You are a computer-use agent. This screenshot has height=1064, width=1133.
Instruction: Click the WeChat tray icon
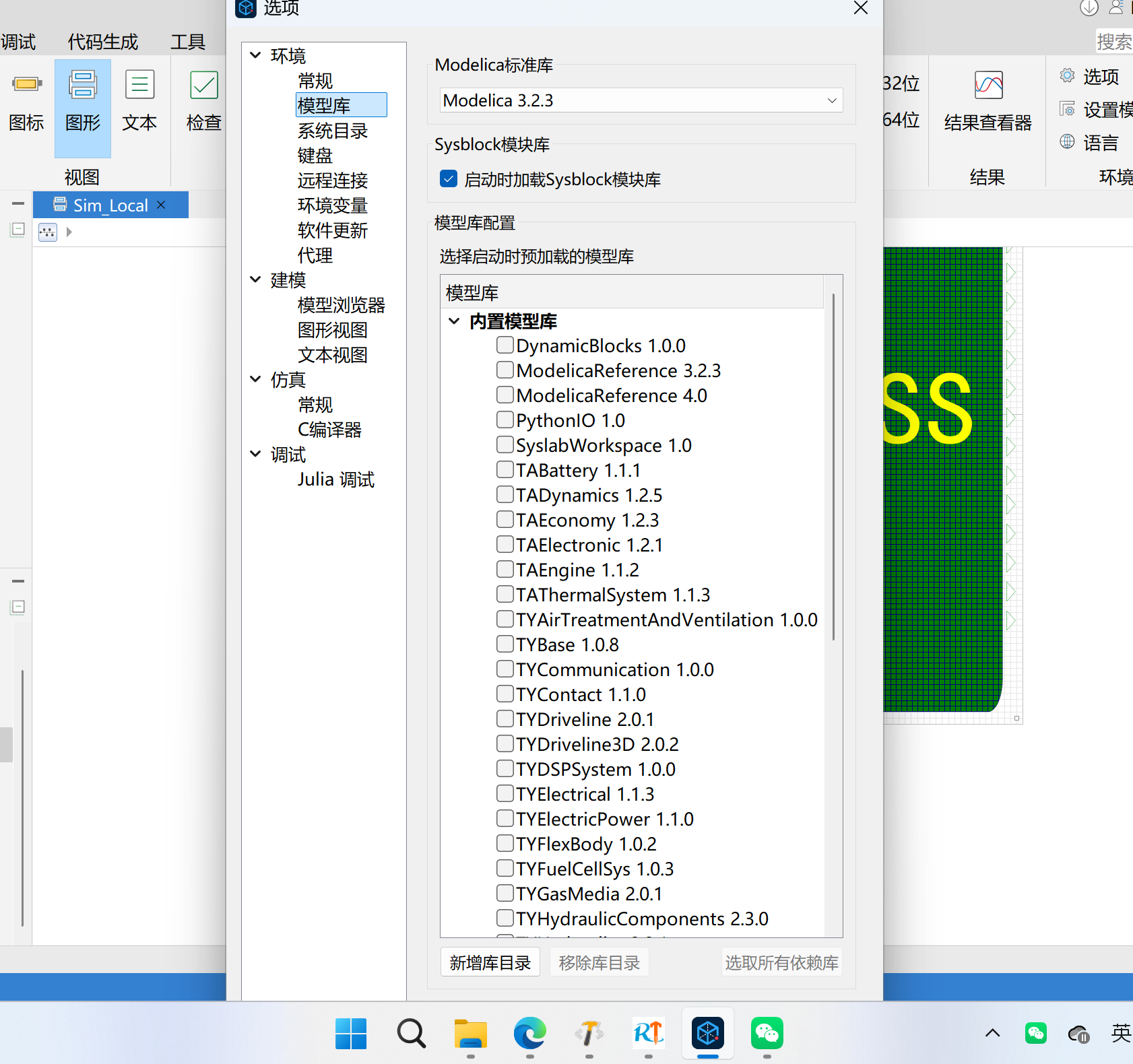(1036, 1033)
